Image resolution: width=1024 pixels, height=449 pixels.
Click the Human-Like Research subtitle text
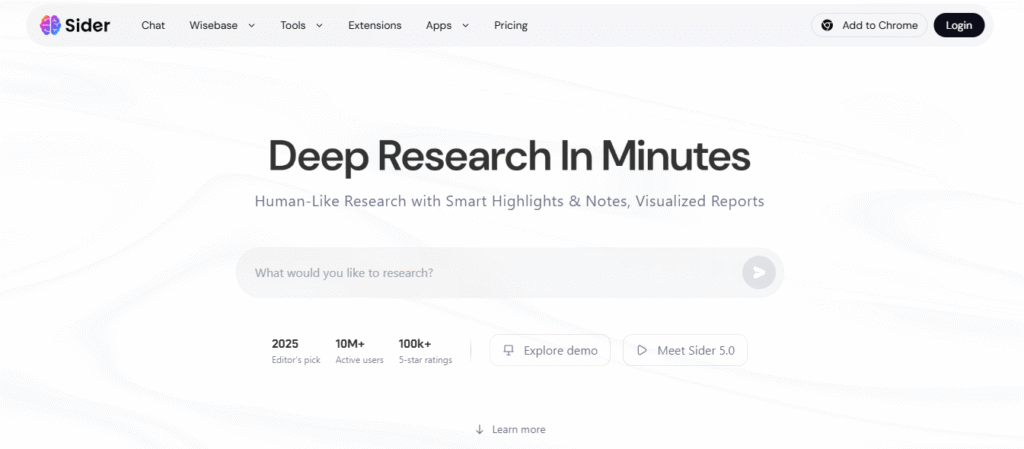(x=509, y=201)
